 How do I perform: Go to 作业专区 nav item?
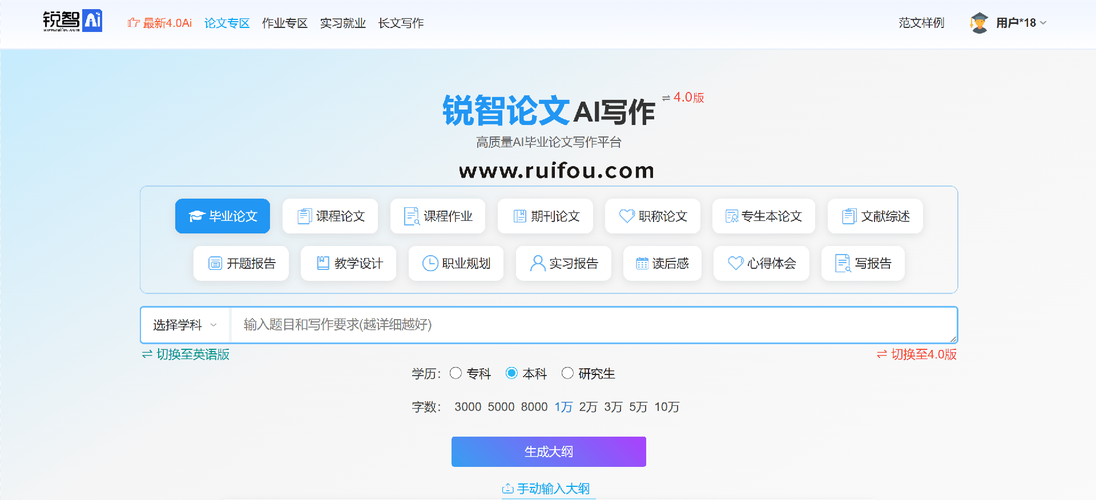pos(284,23)
